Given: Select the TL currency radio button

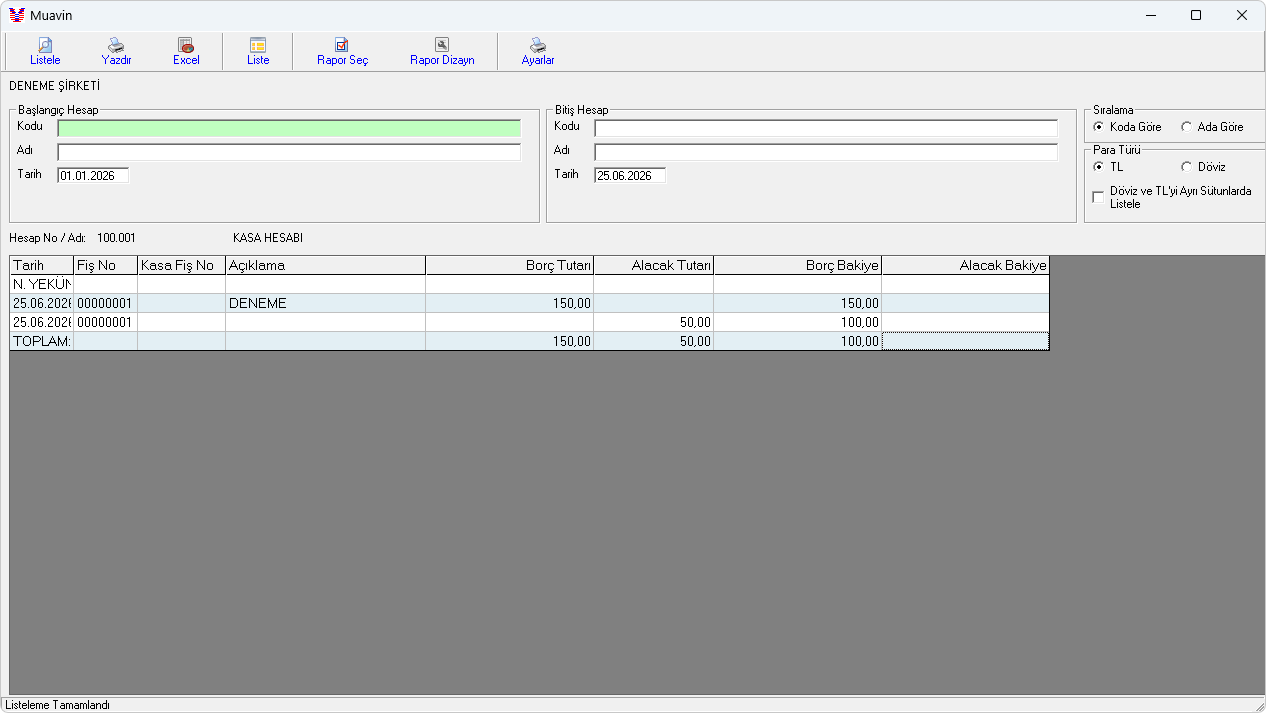Looking at the screenshot, I should click(1098, 167).
